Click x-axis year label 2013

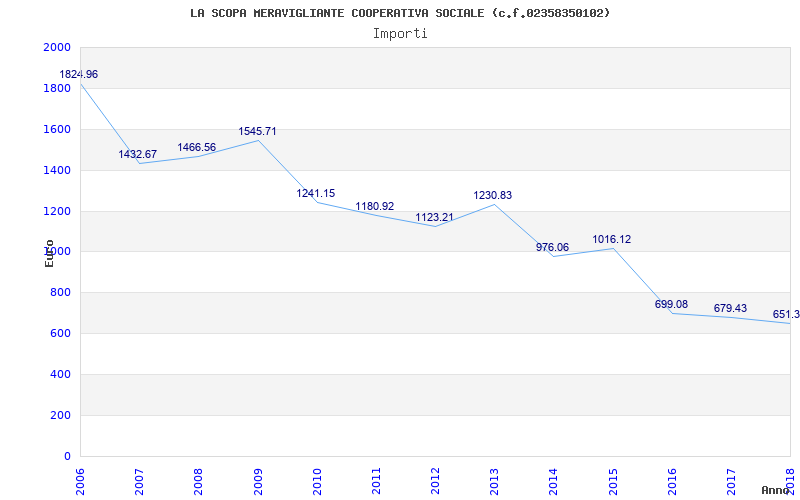(494, 482)
